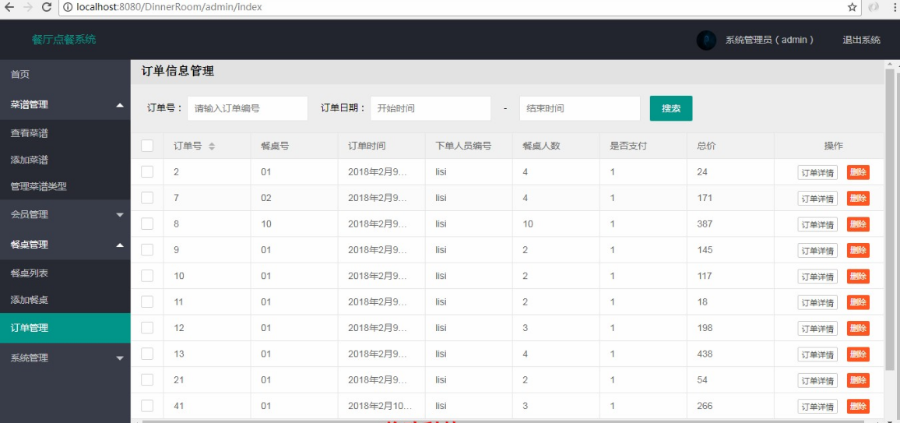Click the 开始时间 date field
This screenshot has width=900, height=423.
pyautogui.click(x=430, y=108)
